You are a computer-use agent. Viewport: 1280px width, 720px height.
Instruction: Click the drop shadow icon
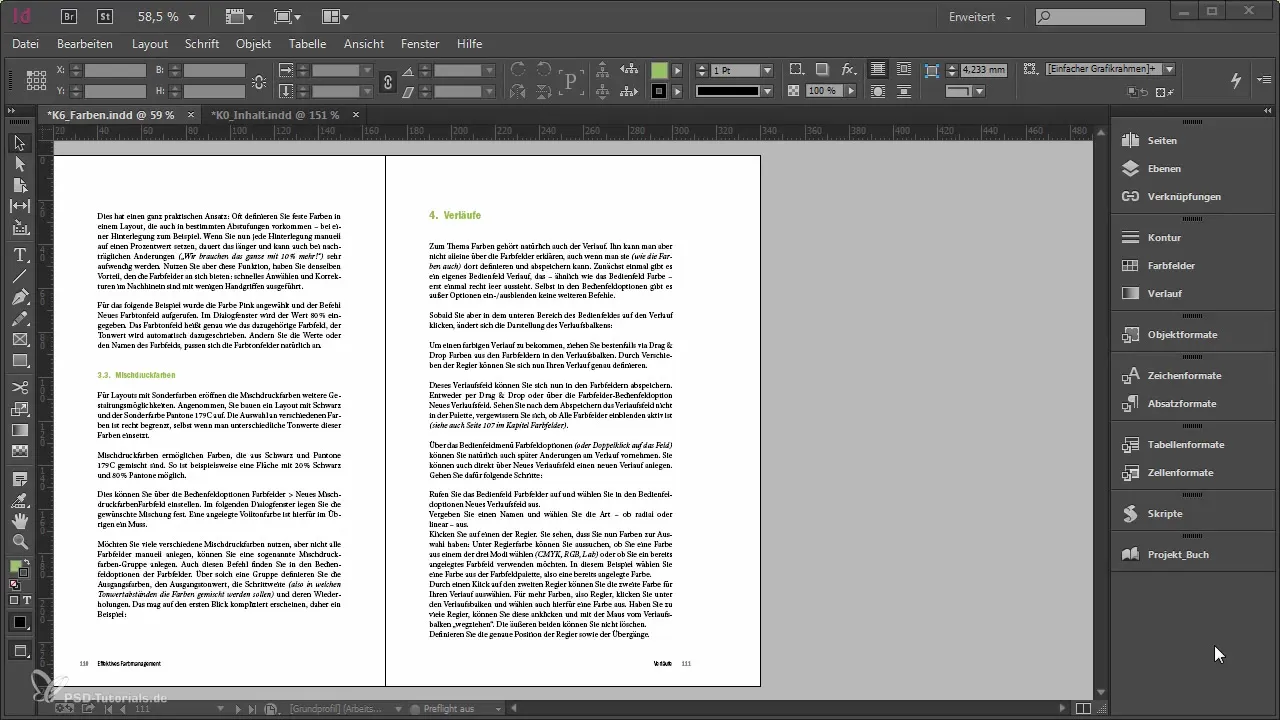point(821,70)
